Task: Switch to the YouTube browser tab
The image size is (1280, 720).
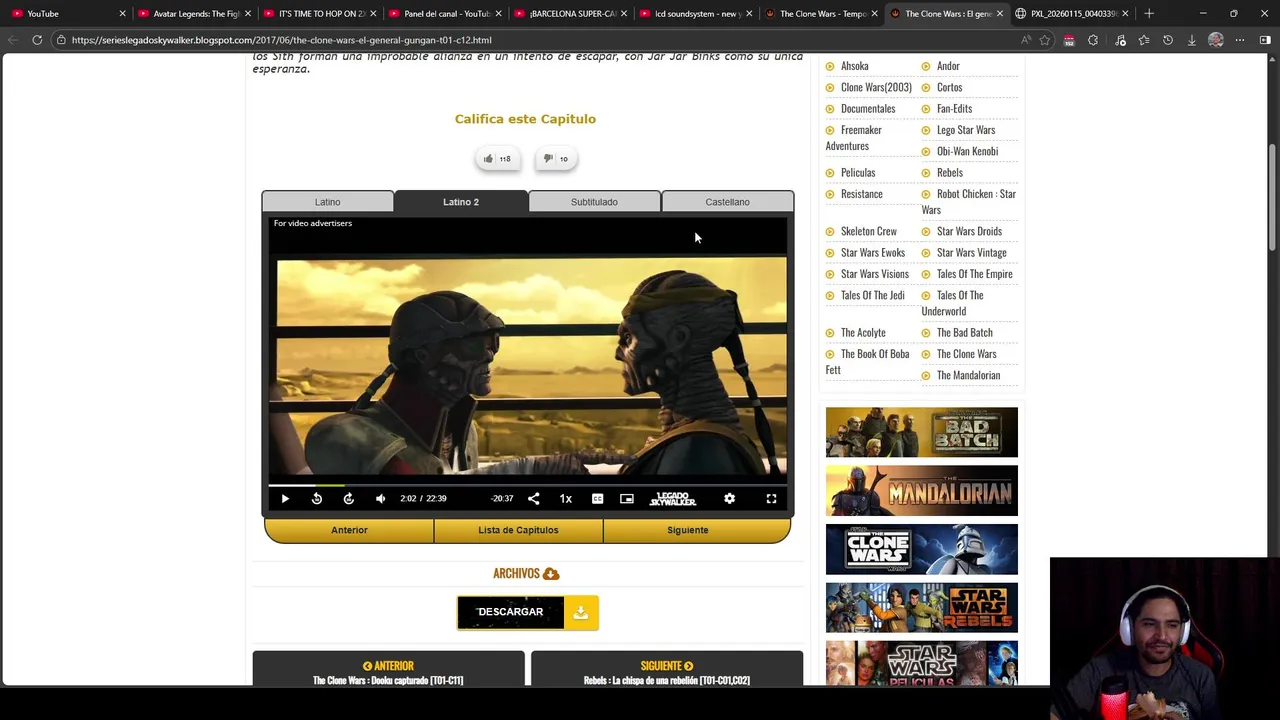Action: [x=68, y=13]
